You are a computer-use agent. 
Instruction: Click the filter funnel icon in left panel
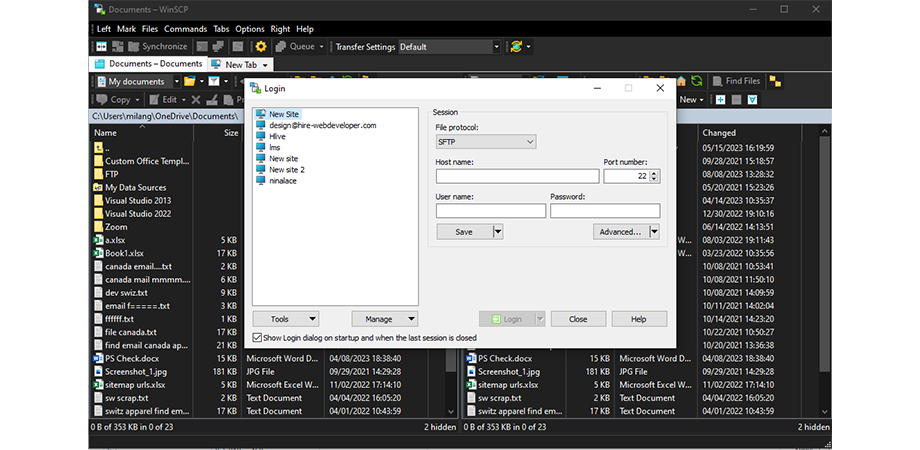point(214,82)
